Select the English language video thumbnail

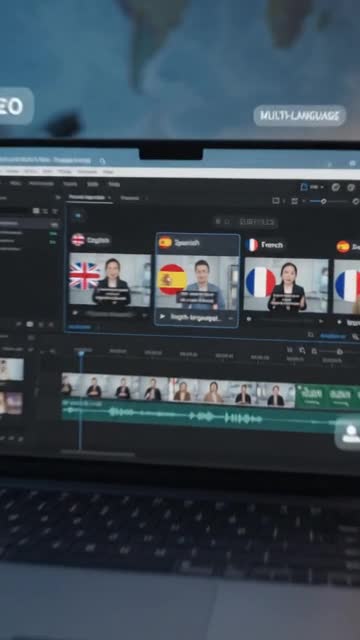pyautogui.click(x=110, y=279)
